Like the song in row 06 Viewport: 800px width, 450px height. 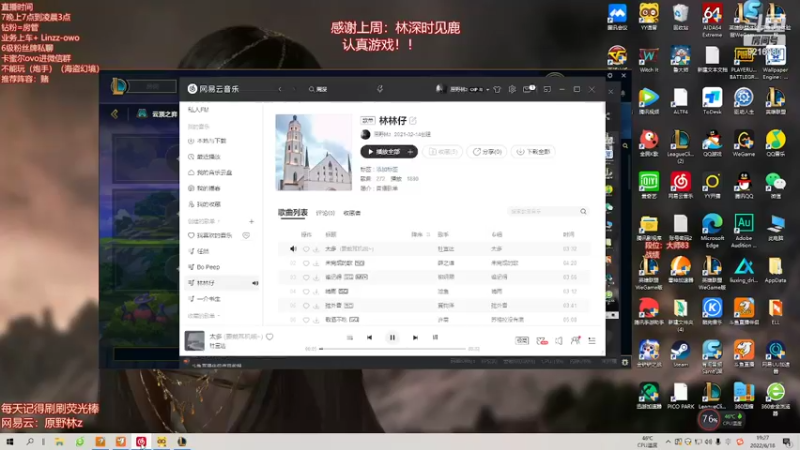click(306, 320)
